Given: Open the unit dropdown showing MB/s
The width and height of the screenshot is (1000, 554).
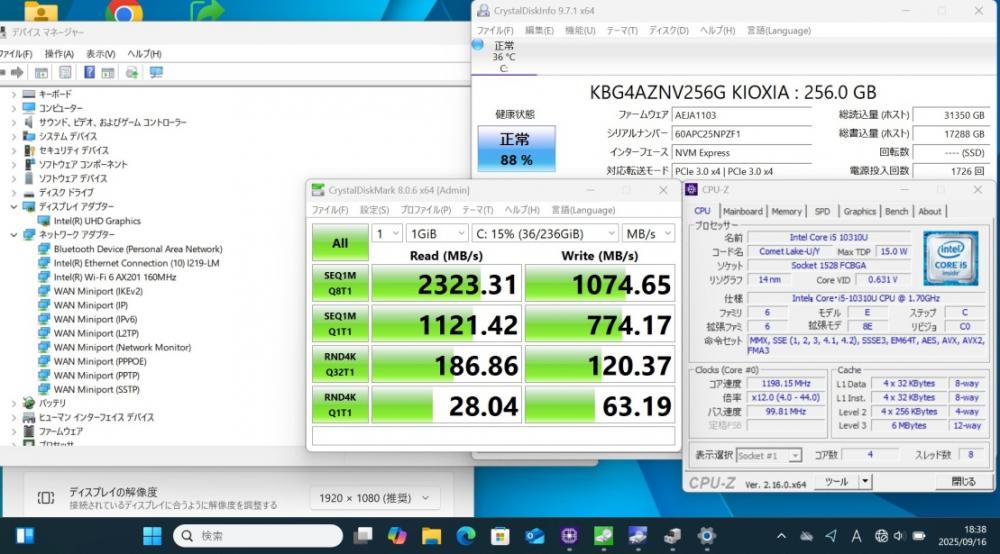Looking at the screenshot, I should (649, 234).
